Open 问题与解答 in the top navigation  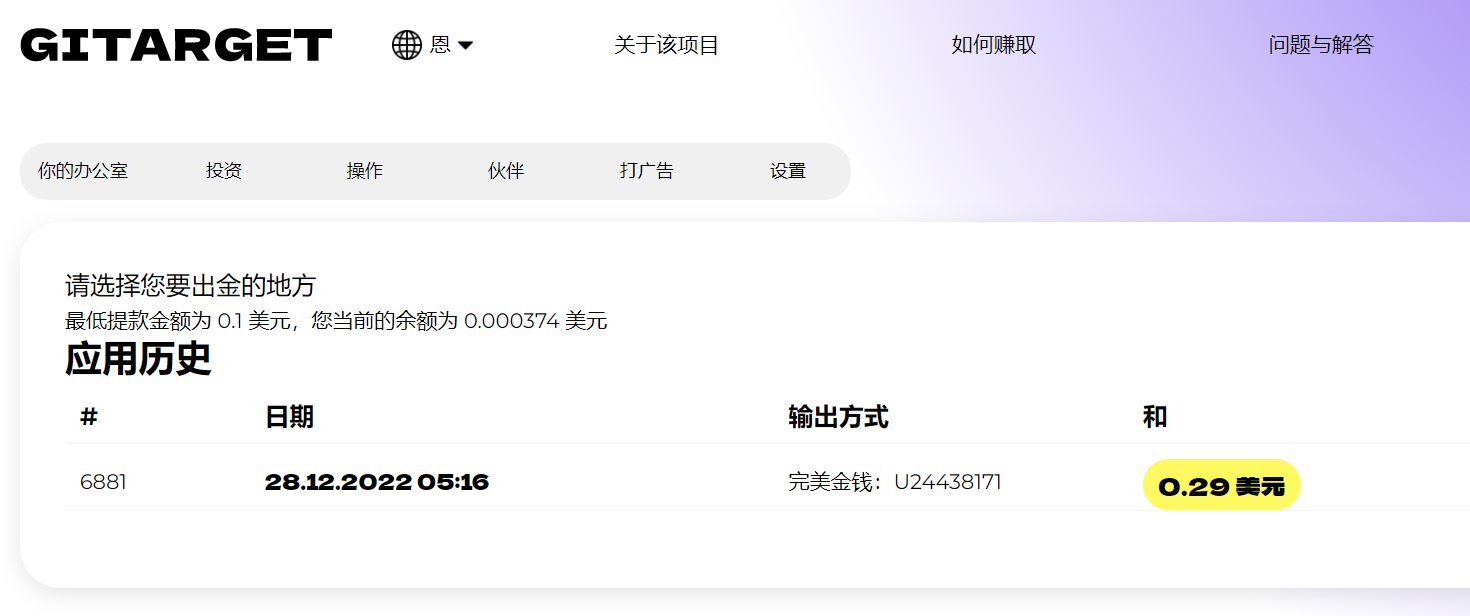coord(1320,45)
